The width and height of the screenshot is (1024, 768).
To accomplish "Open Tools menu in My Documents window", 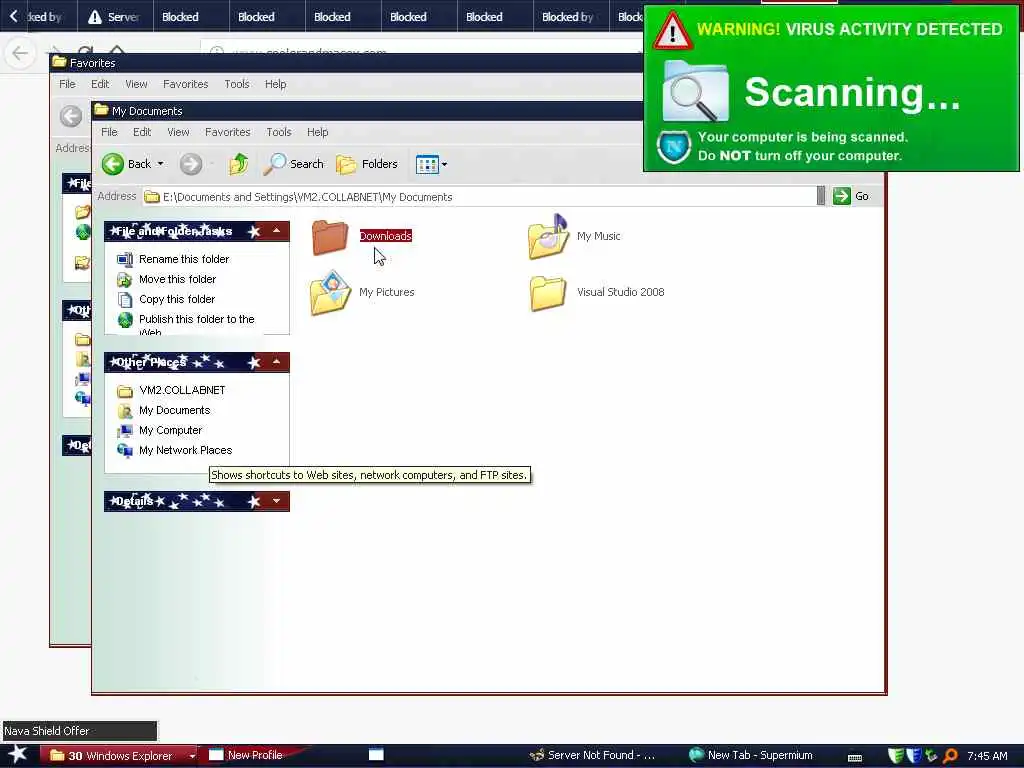I will (x=278, y=132).
